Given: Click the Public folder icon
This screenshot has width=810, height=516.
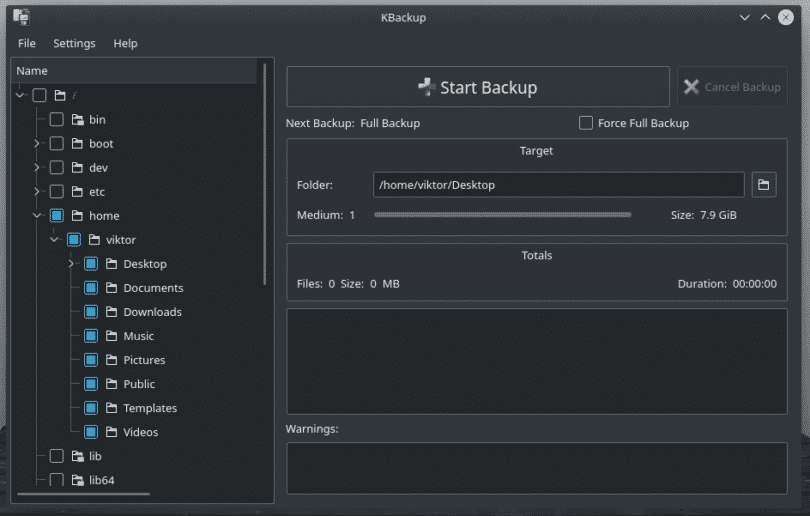Looking at the screenshot, I should 112,384.
